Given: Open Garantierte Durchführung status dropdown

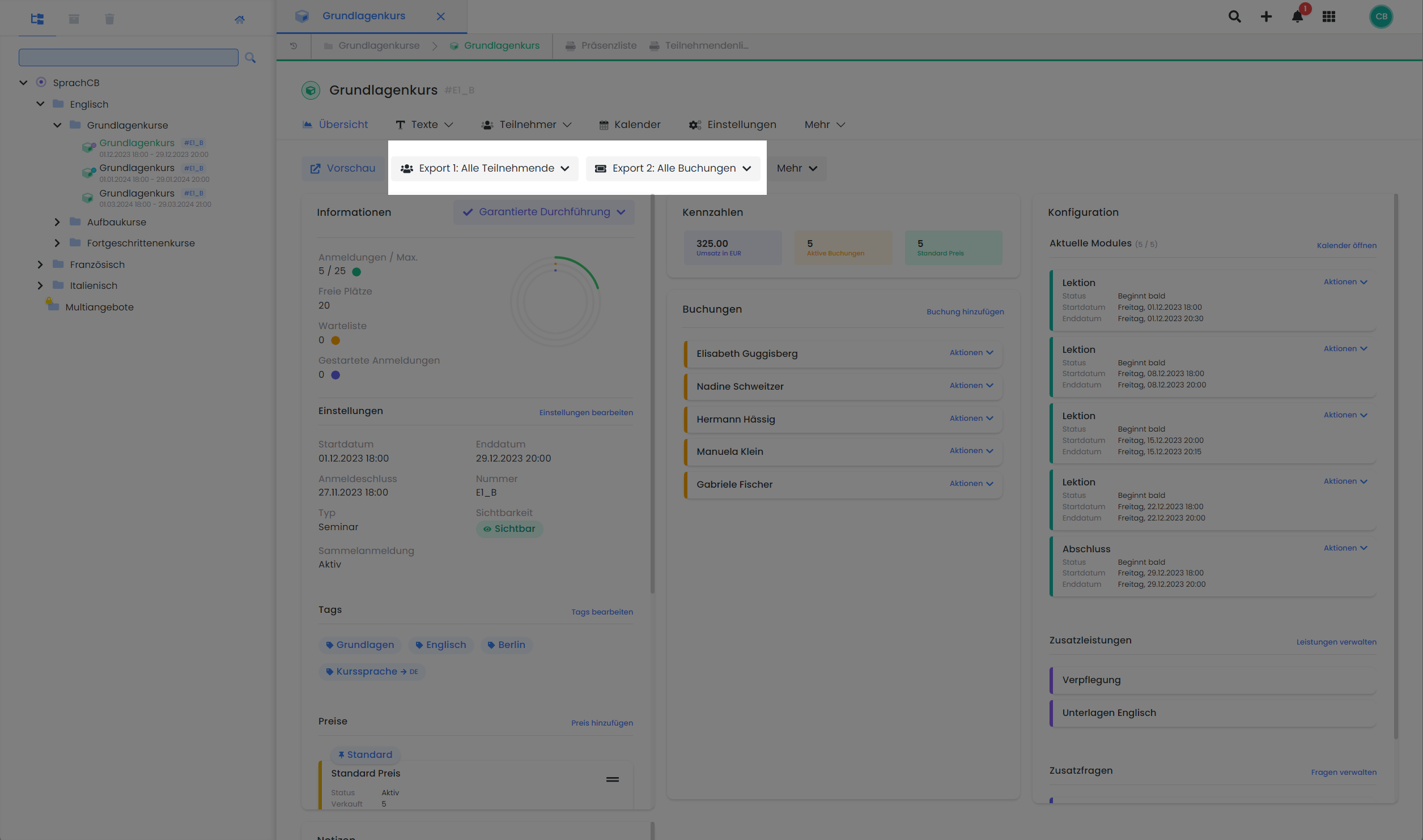Looking at the screenshot, I should [543, 212].
